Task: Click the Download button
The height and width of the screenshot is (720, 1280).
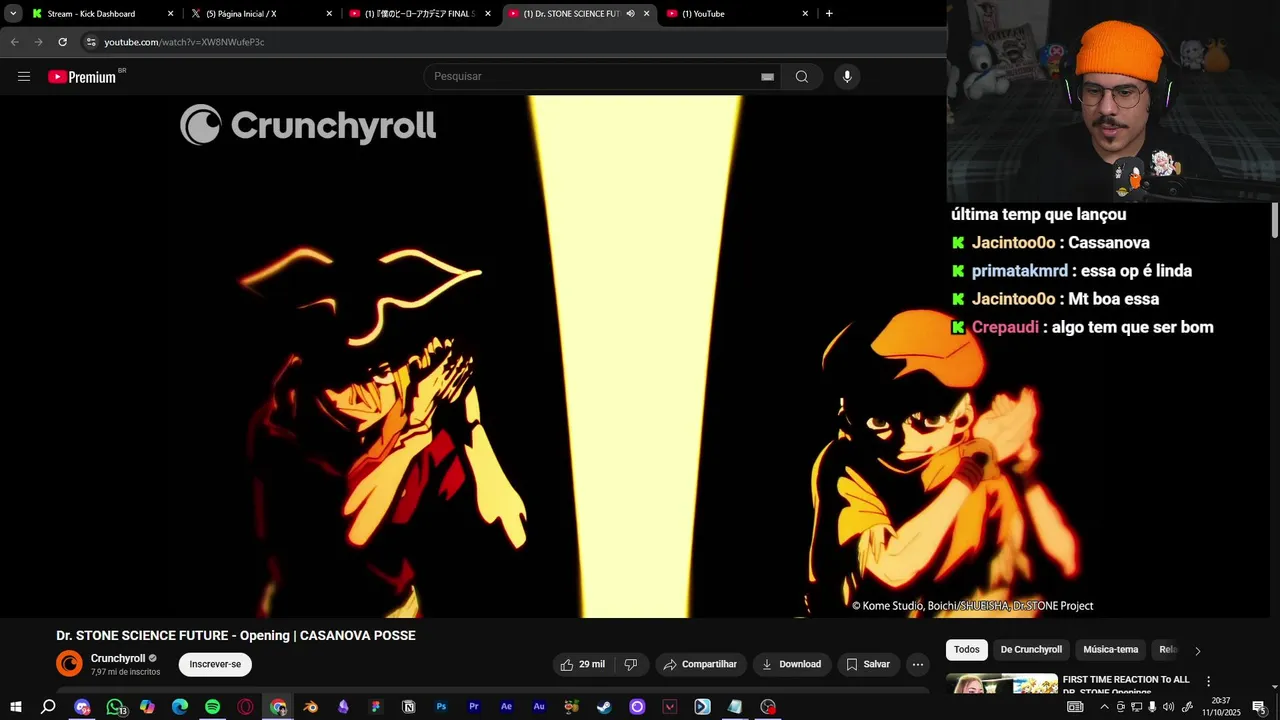Action: (x=791, y=664)
